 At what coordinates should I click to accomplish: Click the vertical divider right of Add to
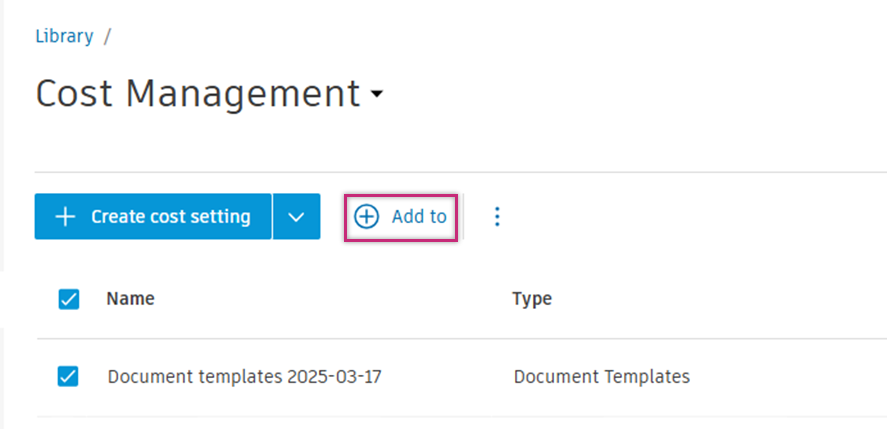coord(463,217)
